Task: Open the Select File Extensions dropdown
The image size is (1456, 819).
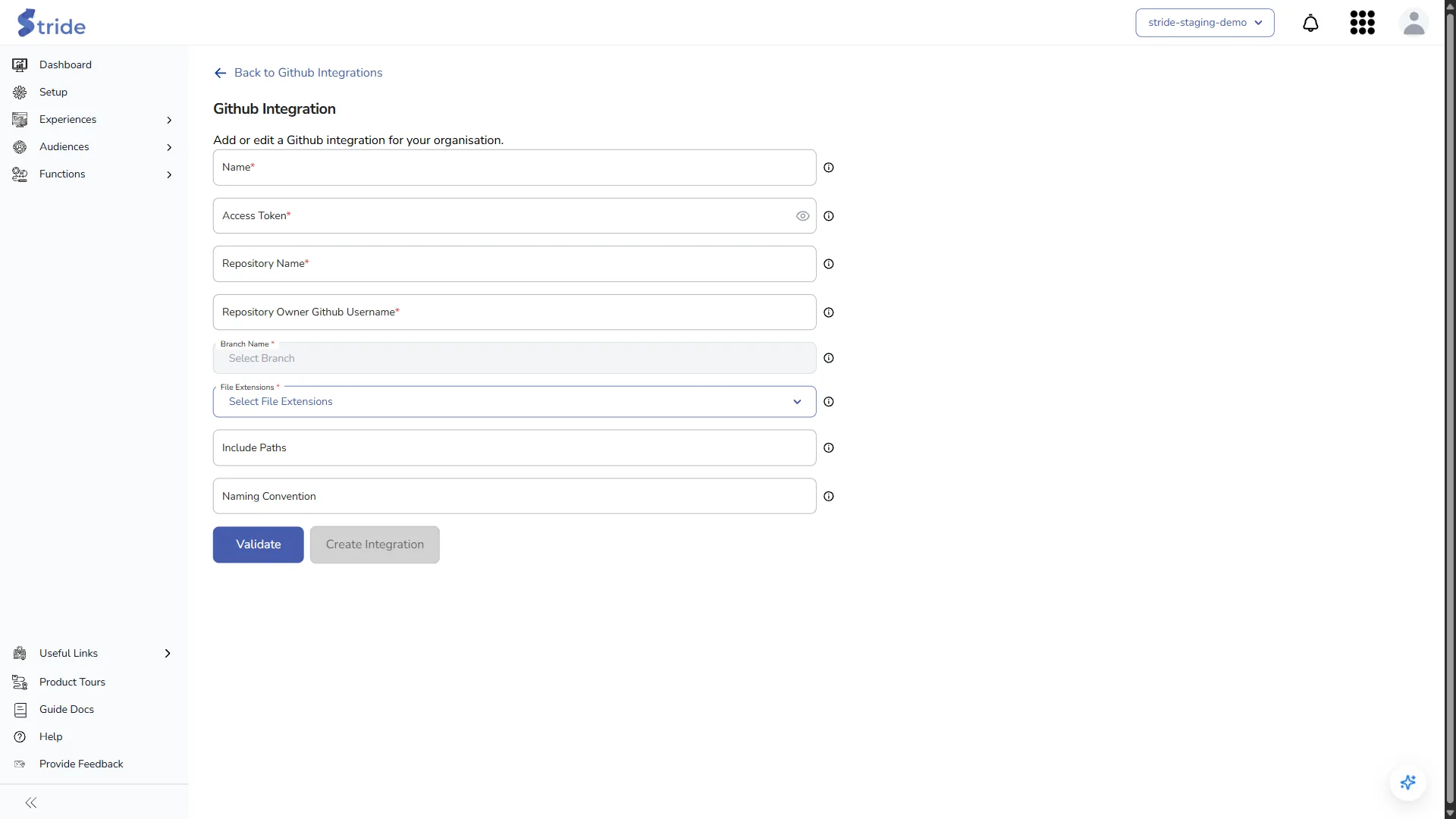Action: click(x=514, y=402)
